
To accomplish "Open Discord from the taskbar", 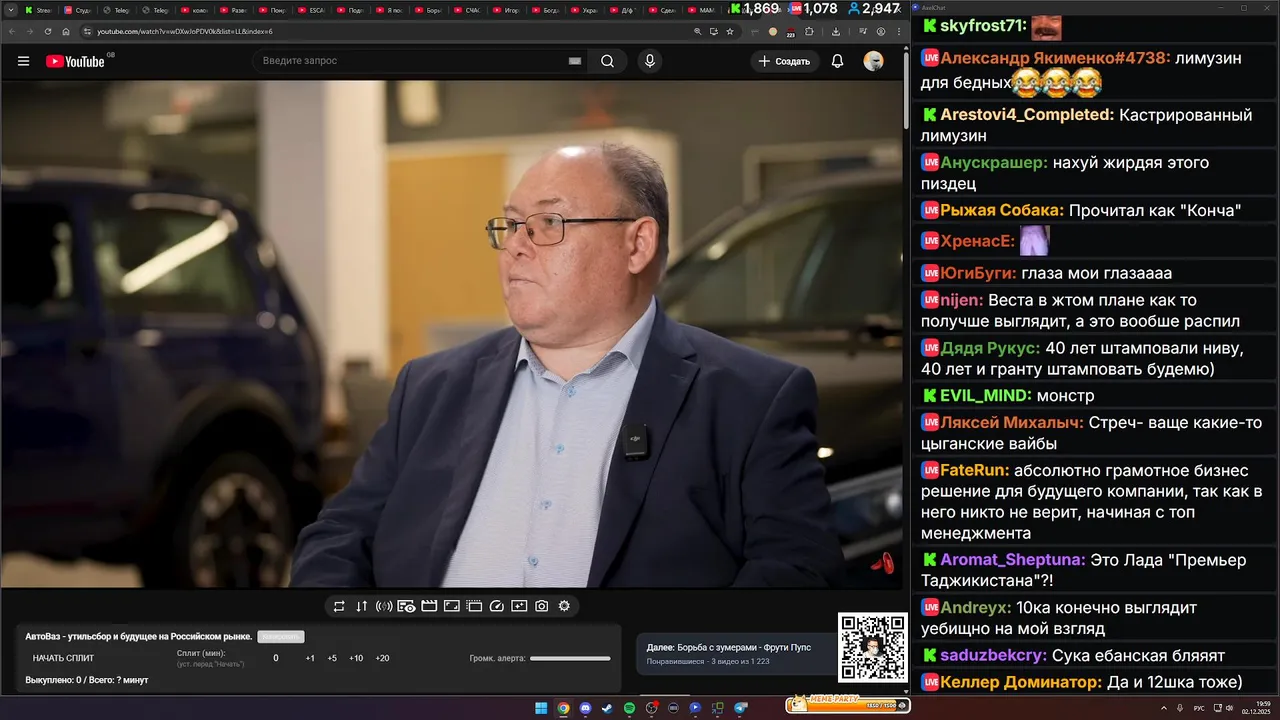I will (x=585, y=708).
